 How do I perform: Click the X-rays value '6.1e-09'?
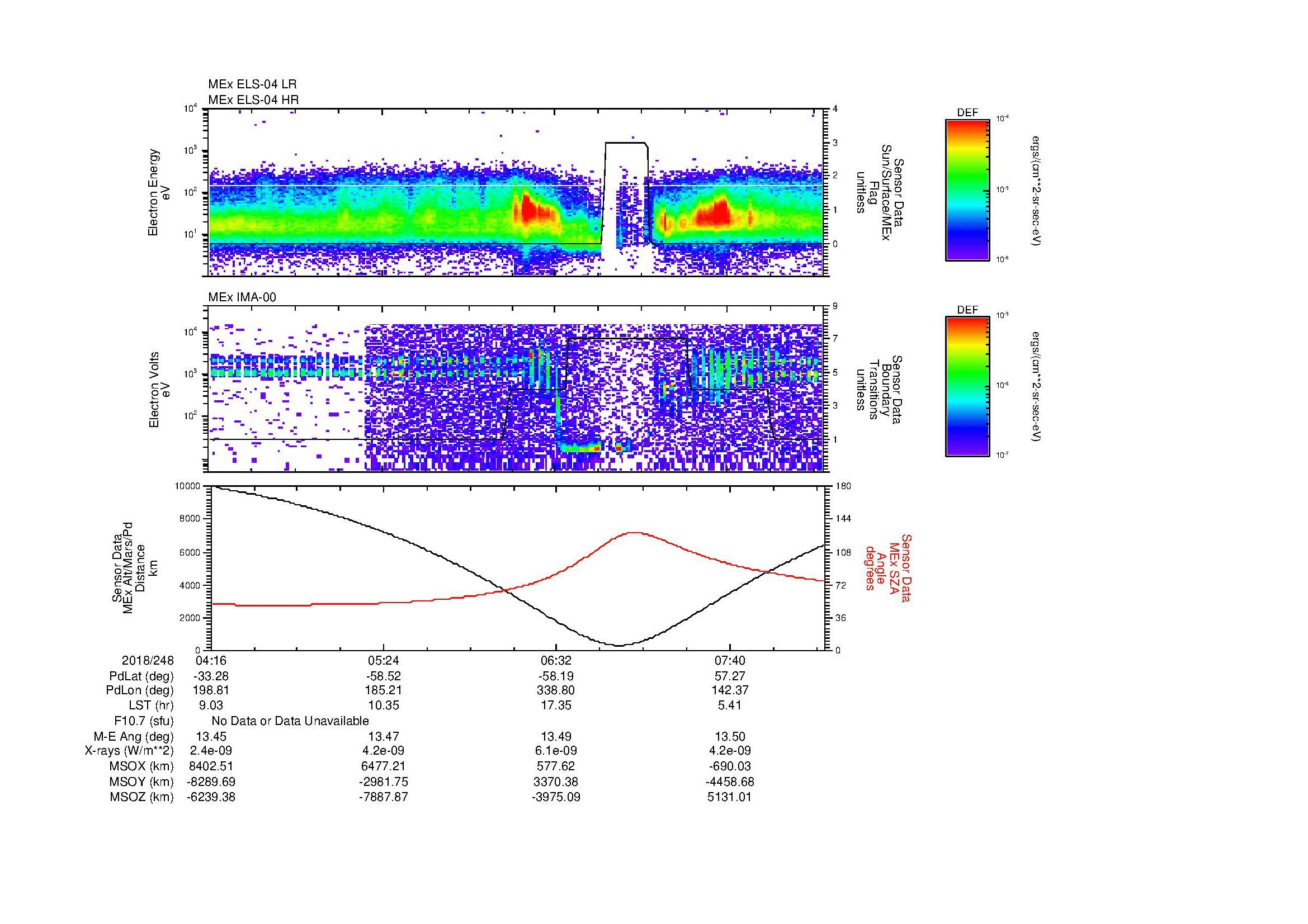(x=556, y=751)
